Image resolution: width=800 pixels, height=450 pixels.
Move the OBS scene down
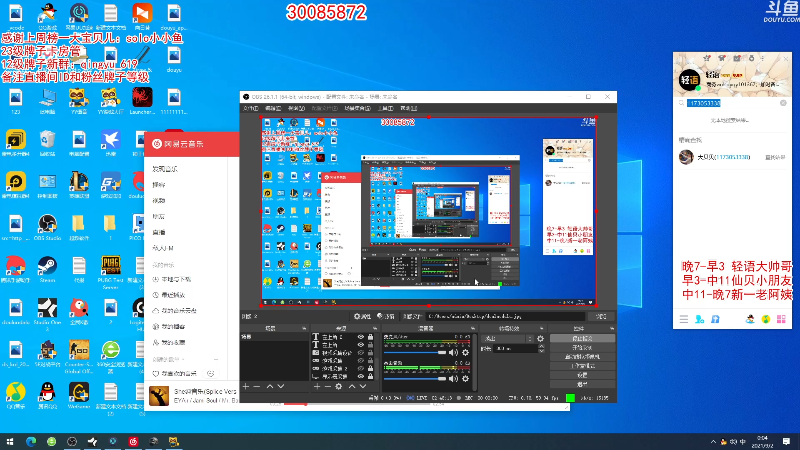pos(281,386)
